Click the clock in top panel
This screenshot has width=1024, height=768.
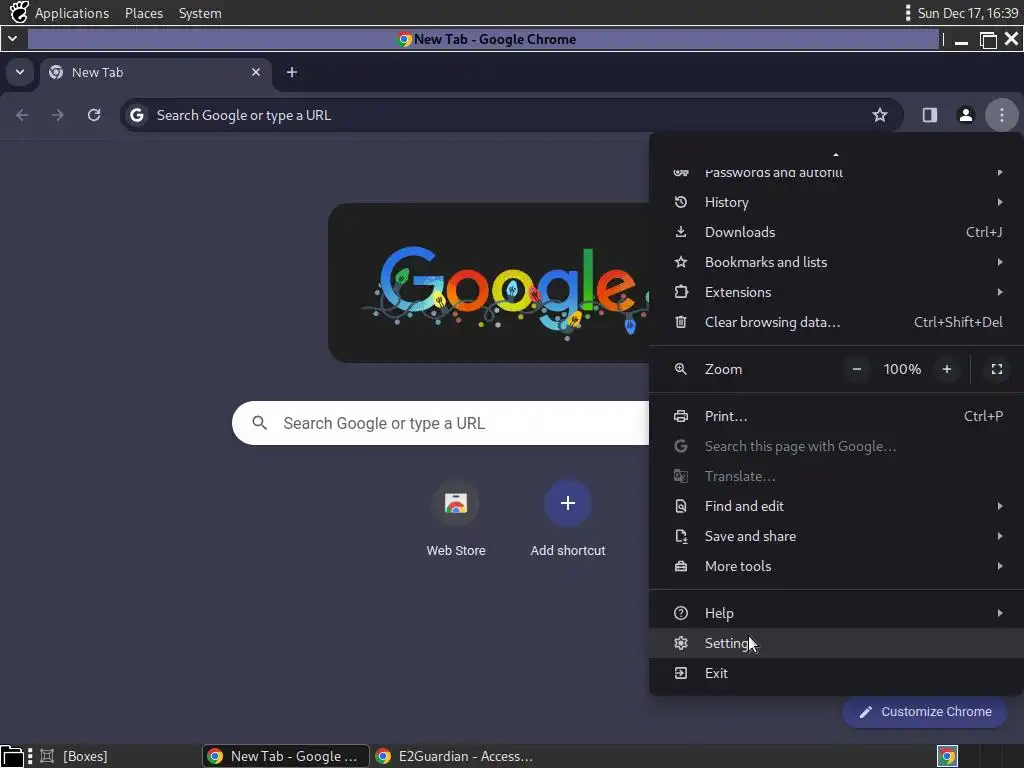968,13
